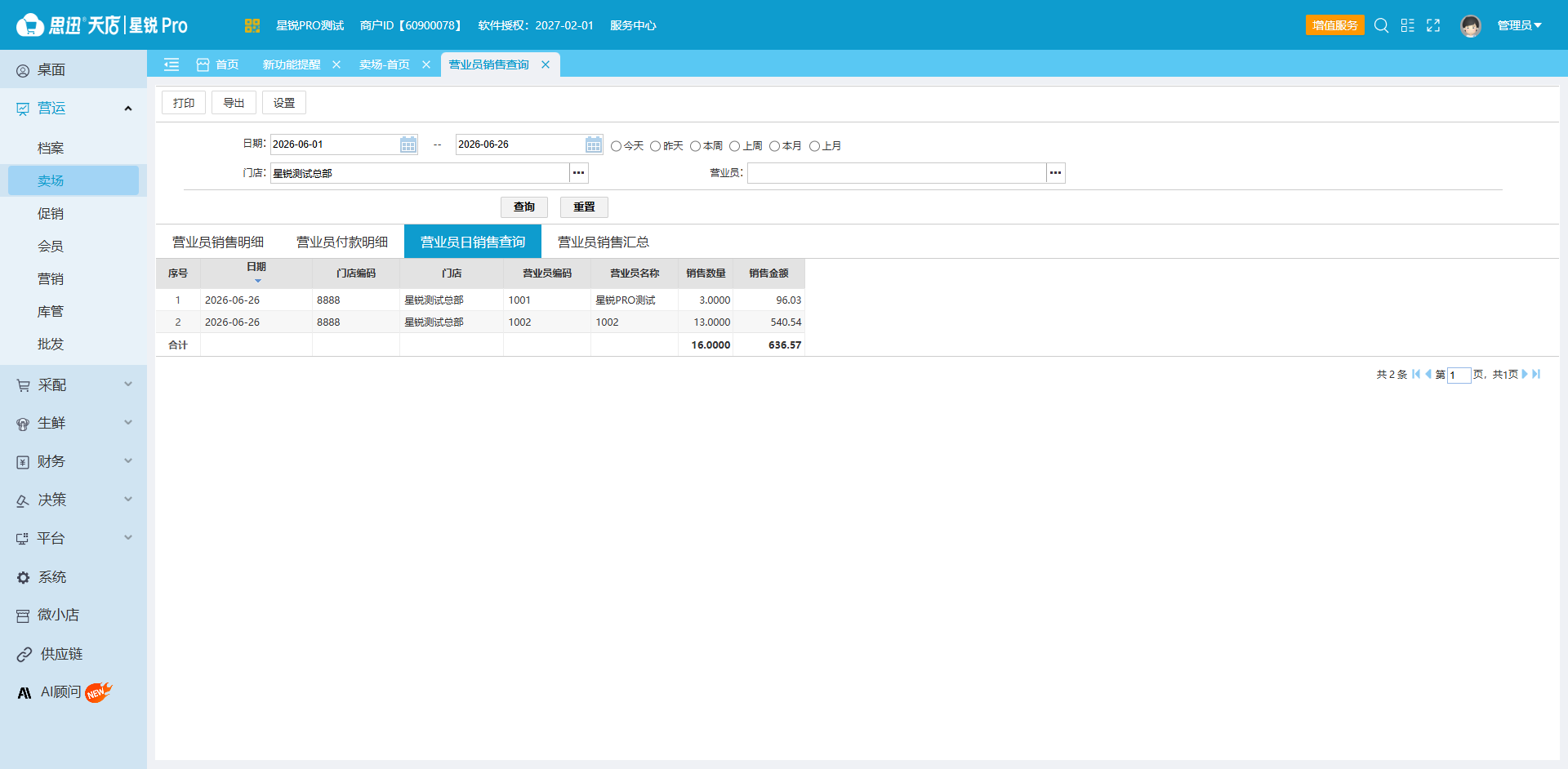The width and height of the screenshot is (1568, 769).
Task: Open 系统 settings in sidebar
Action: (73, 577)
